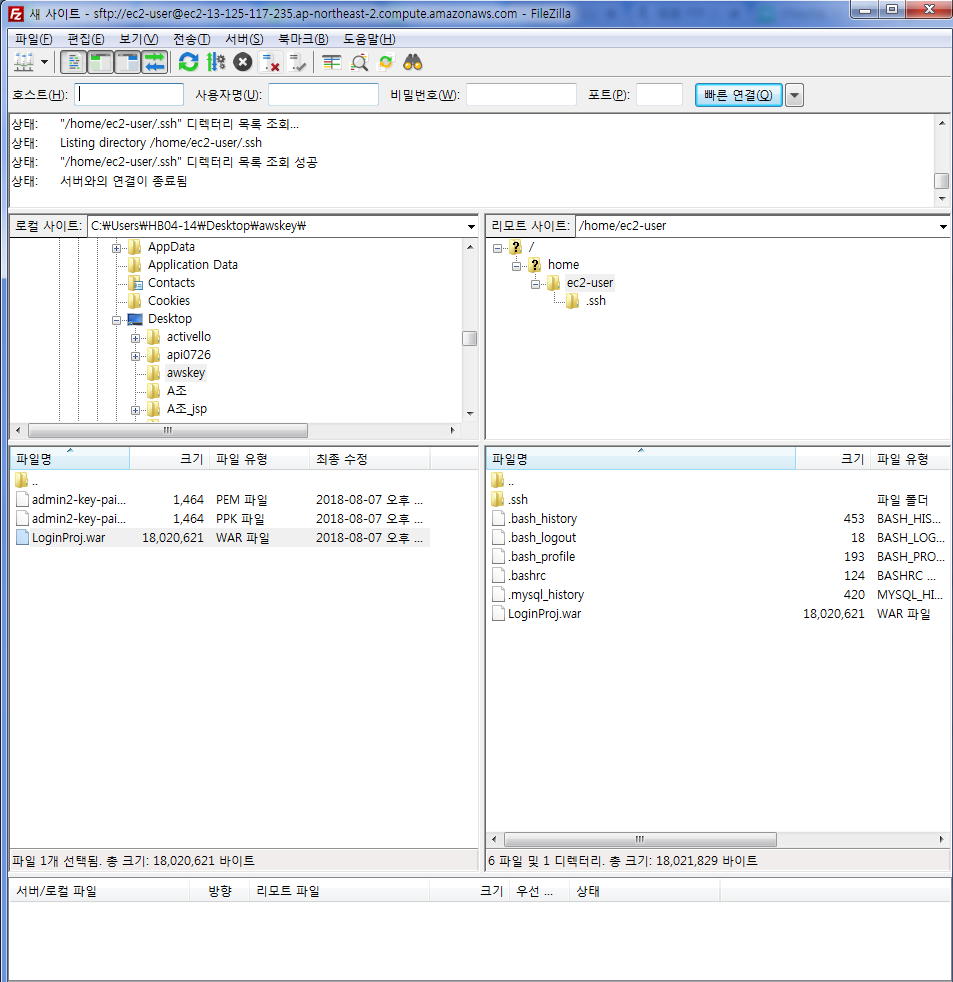Sort local files by 최종 수정 column
Image resolution: width=953 pixels, height=982 pixels.
coord(369,459)
